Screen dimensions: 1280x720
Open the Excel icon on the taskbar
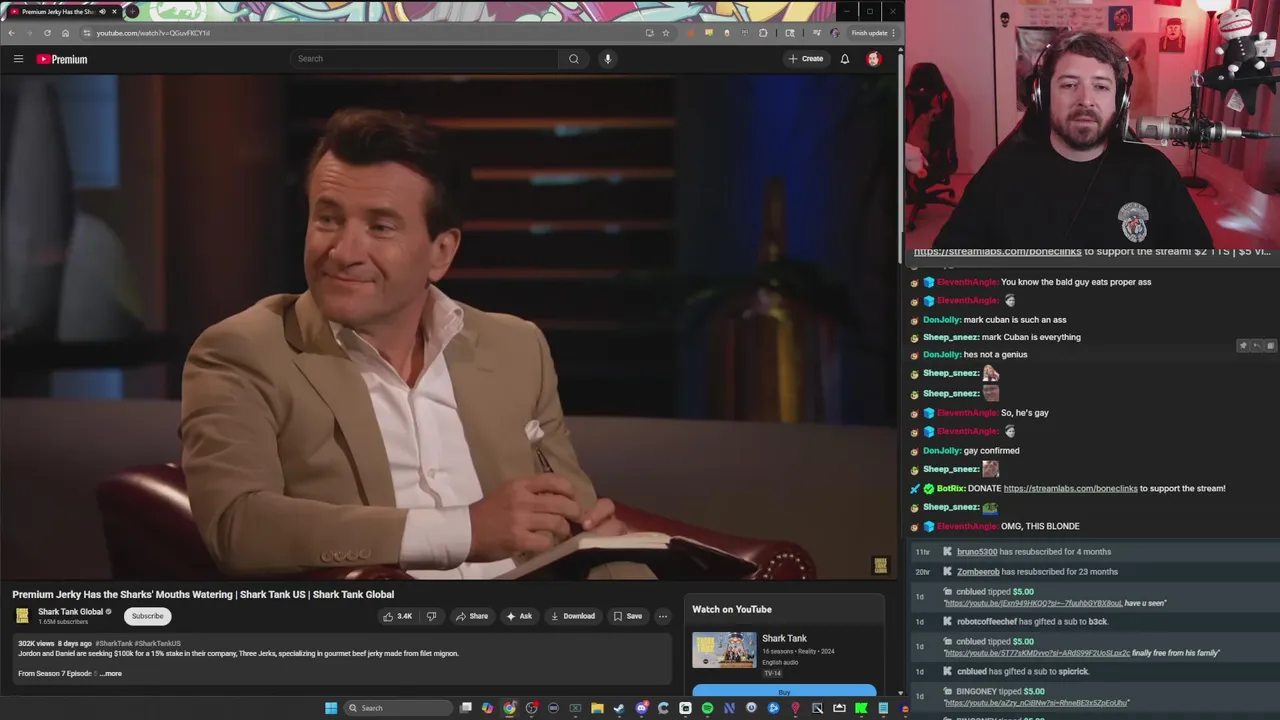click(575, 708)
